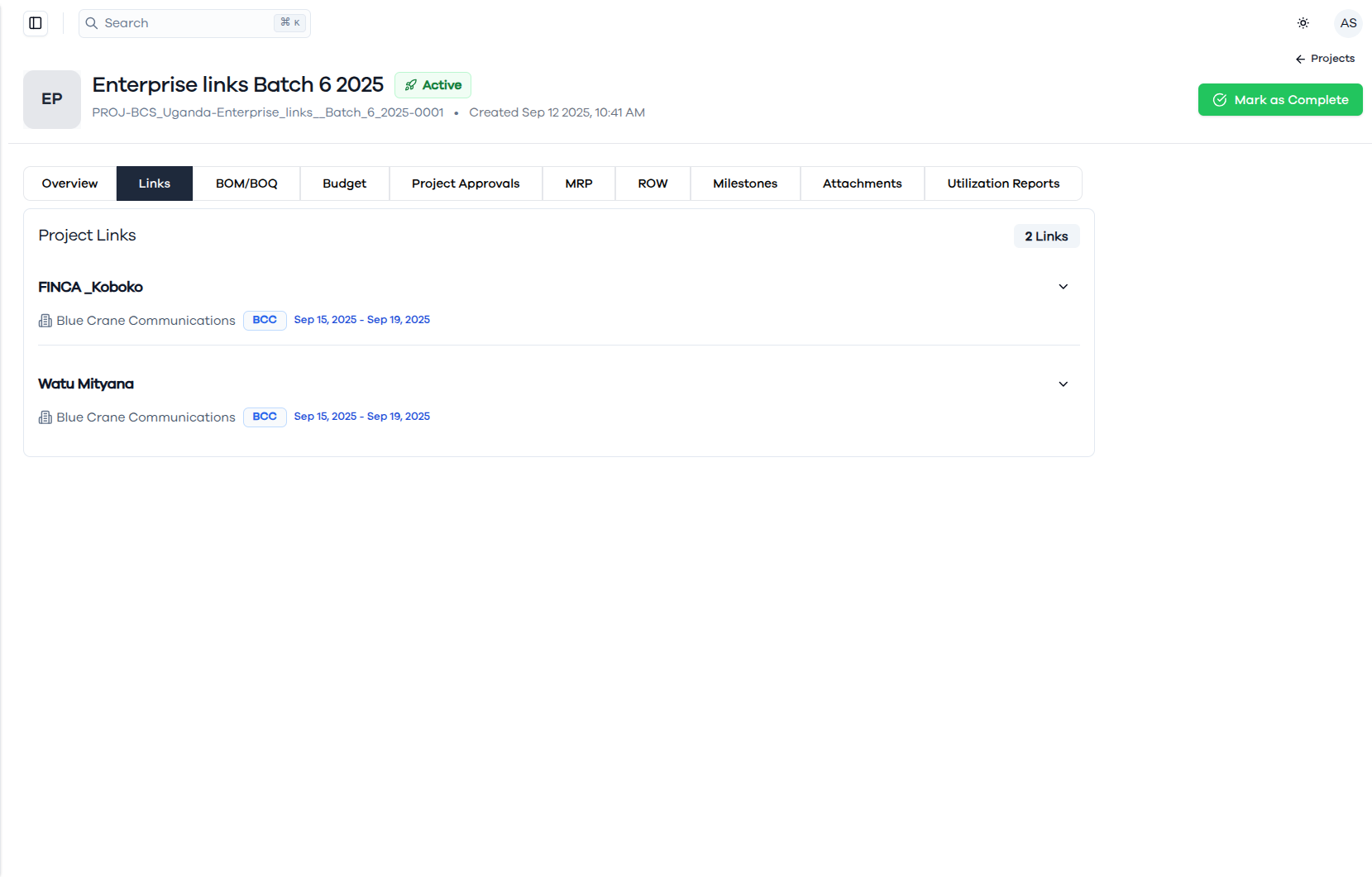Select the Links tab
1372x877 pixels.
tap(155, 184)
